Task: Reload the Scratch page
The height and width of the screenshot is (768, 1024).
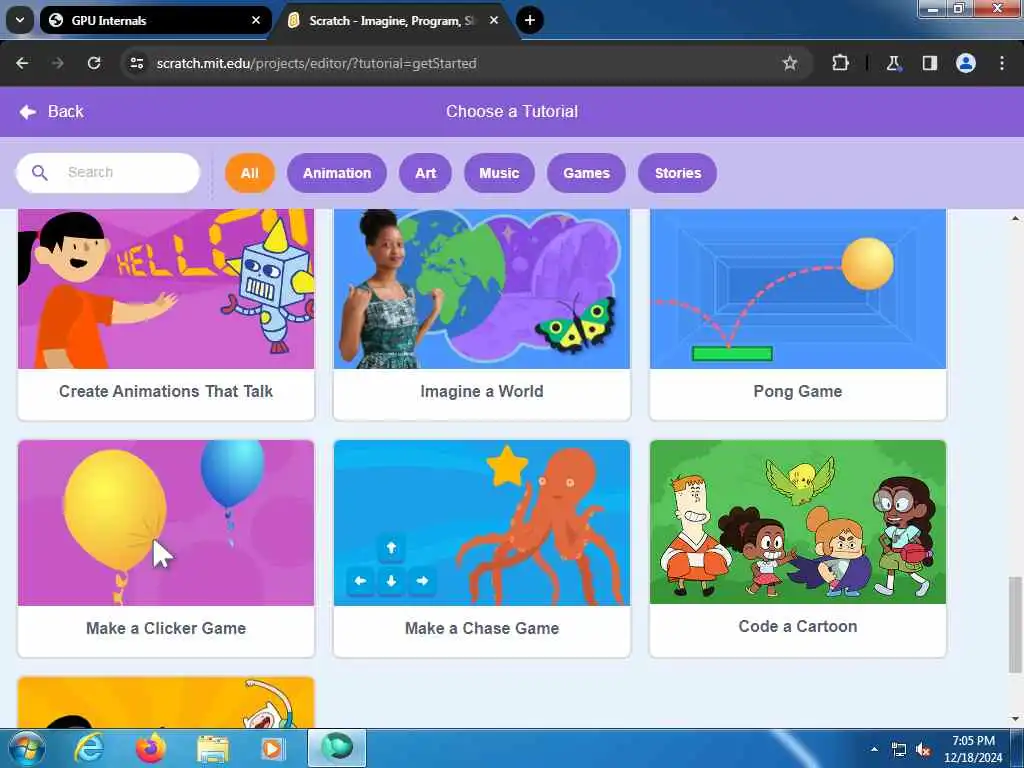Action: point(94,63)
